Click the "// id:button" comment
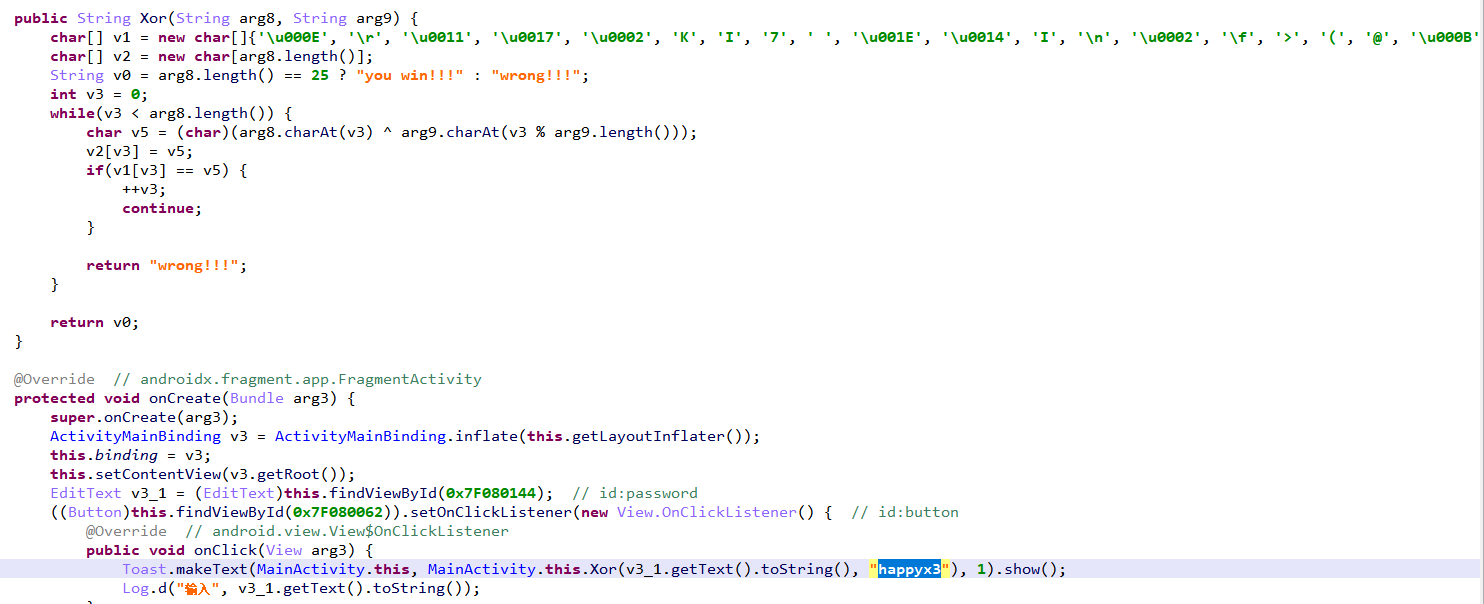The height and width of the screenshot is (604, 1484). pyautogui.click(x=904, y=512)
